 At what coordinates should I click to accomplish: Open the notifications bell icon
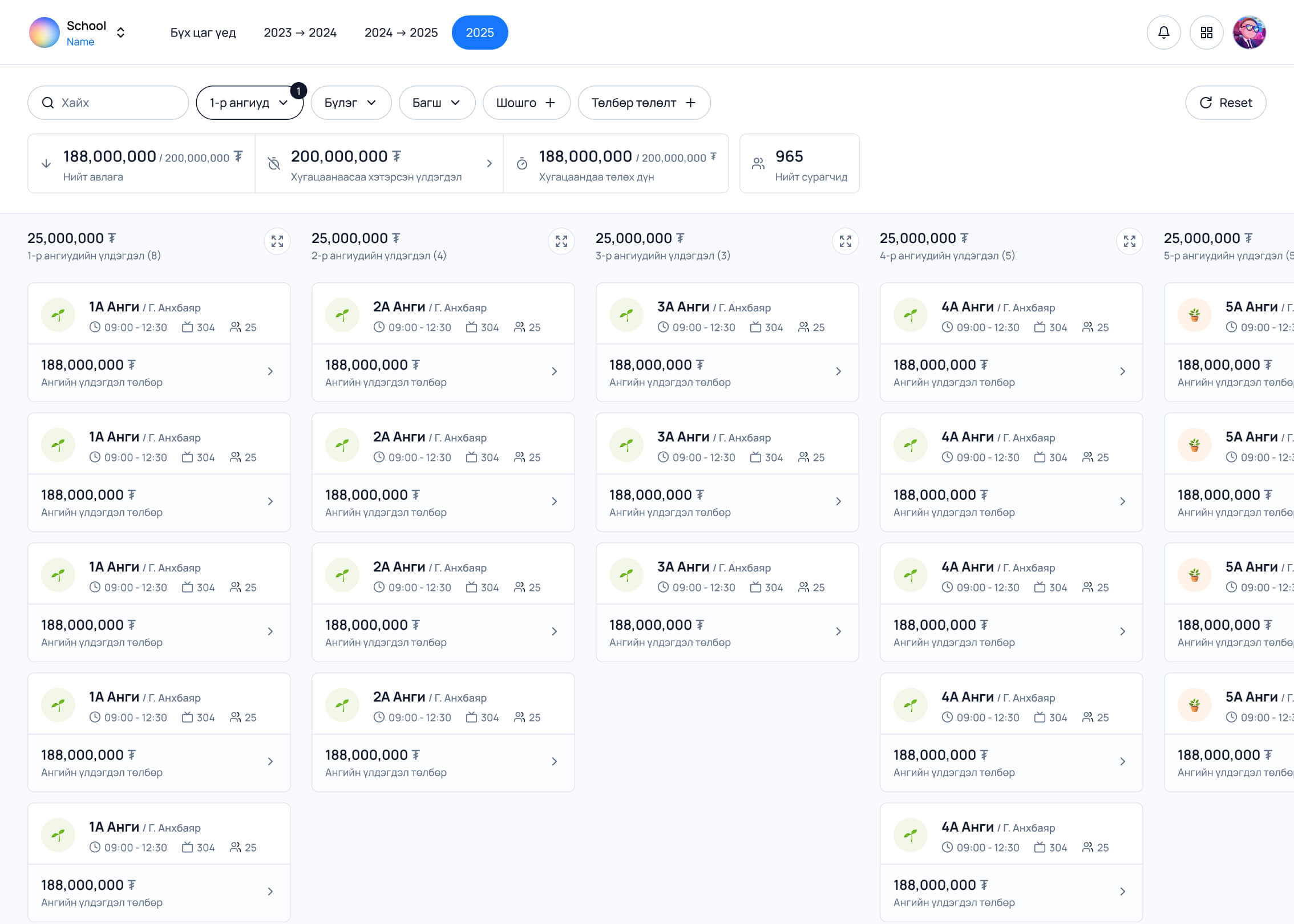pyautogui.click(x=1163, y=33)
